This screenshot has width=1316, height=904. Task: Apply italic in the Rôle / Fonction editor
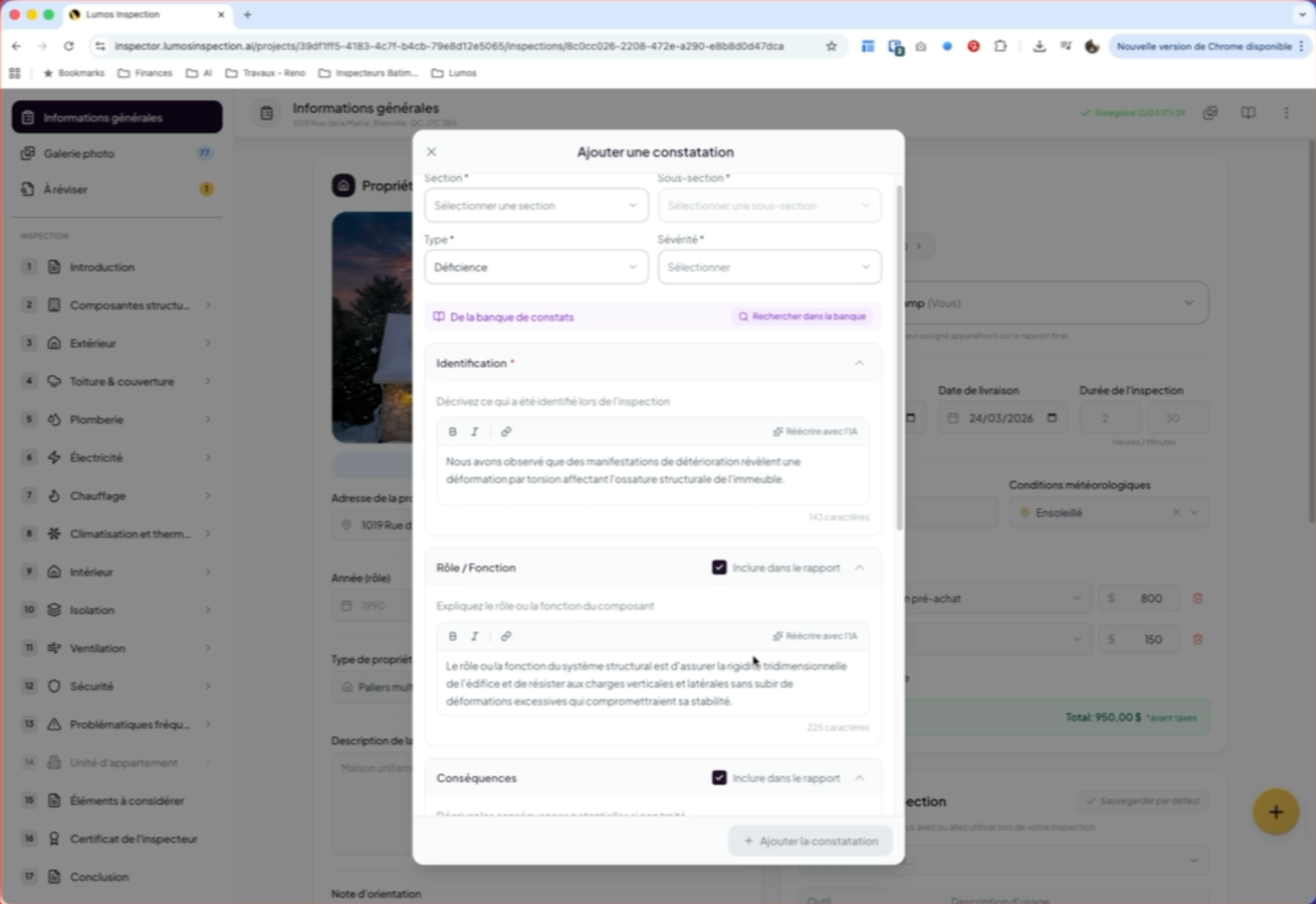click(x=475, y=636)
